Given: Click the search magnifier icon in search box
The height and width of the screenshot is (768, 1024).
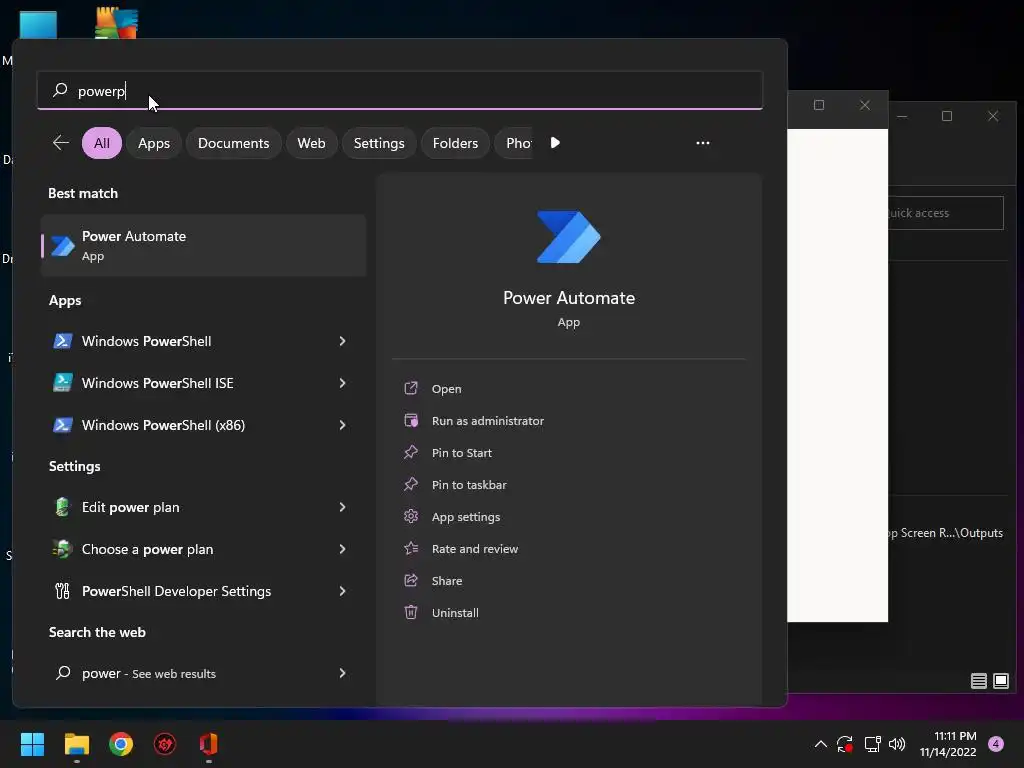Looking at the screenshot, I should (60, 90).
